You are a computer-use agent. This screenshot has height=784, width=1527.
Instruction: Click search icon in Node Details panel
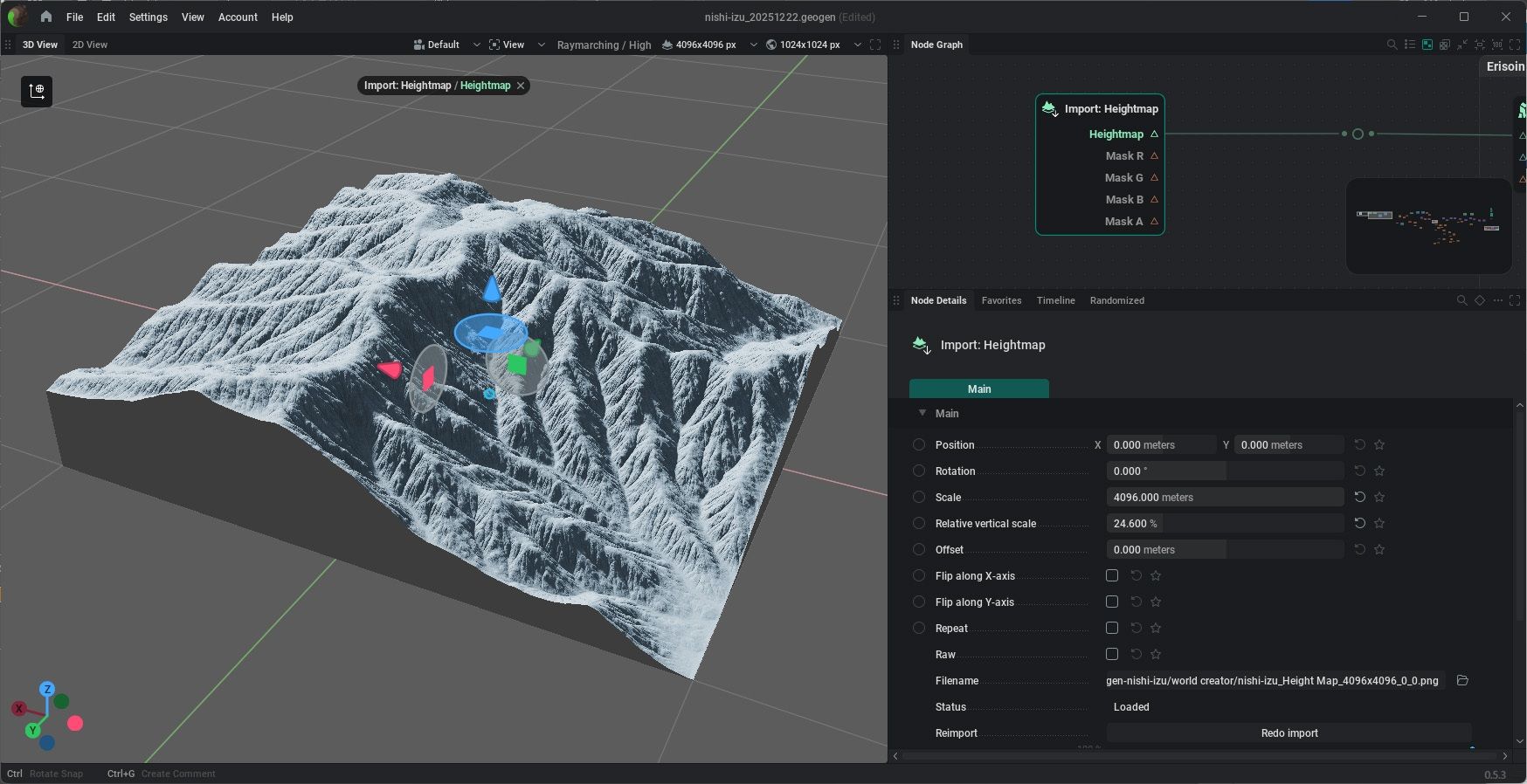click(1461, 300)
